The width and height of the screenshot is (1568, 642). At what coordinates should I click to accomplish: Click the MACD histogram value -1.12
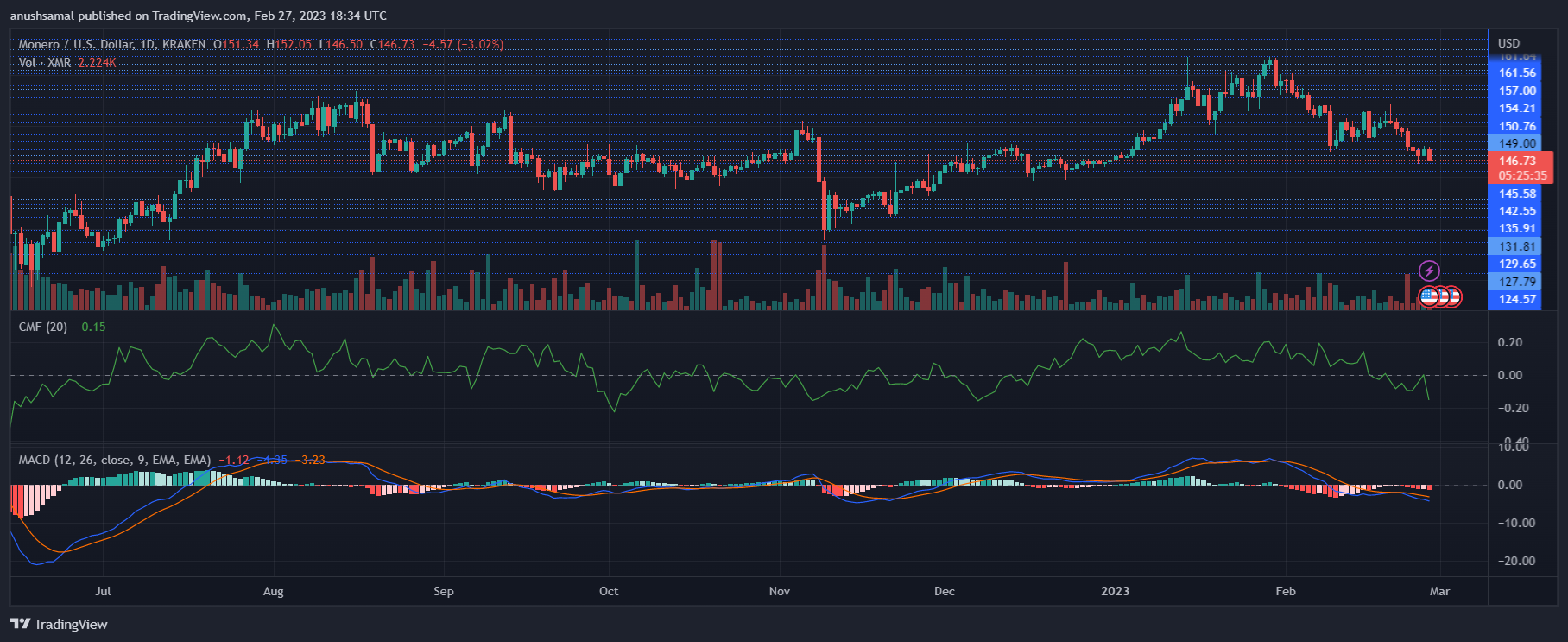click(x=233, y=460)
